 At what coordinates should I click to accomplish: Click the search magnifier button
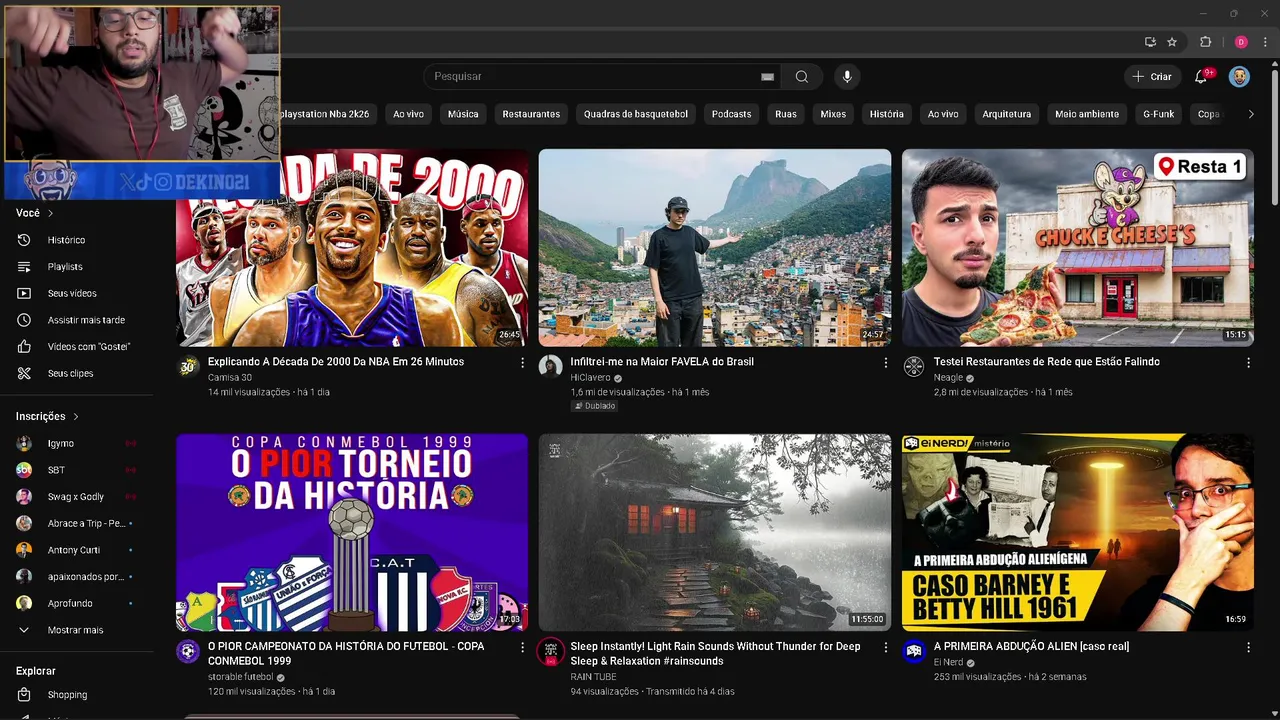[x=802, y=77]
